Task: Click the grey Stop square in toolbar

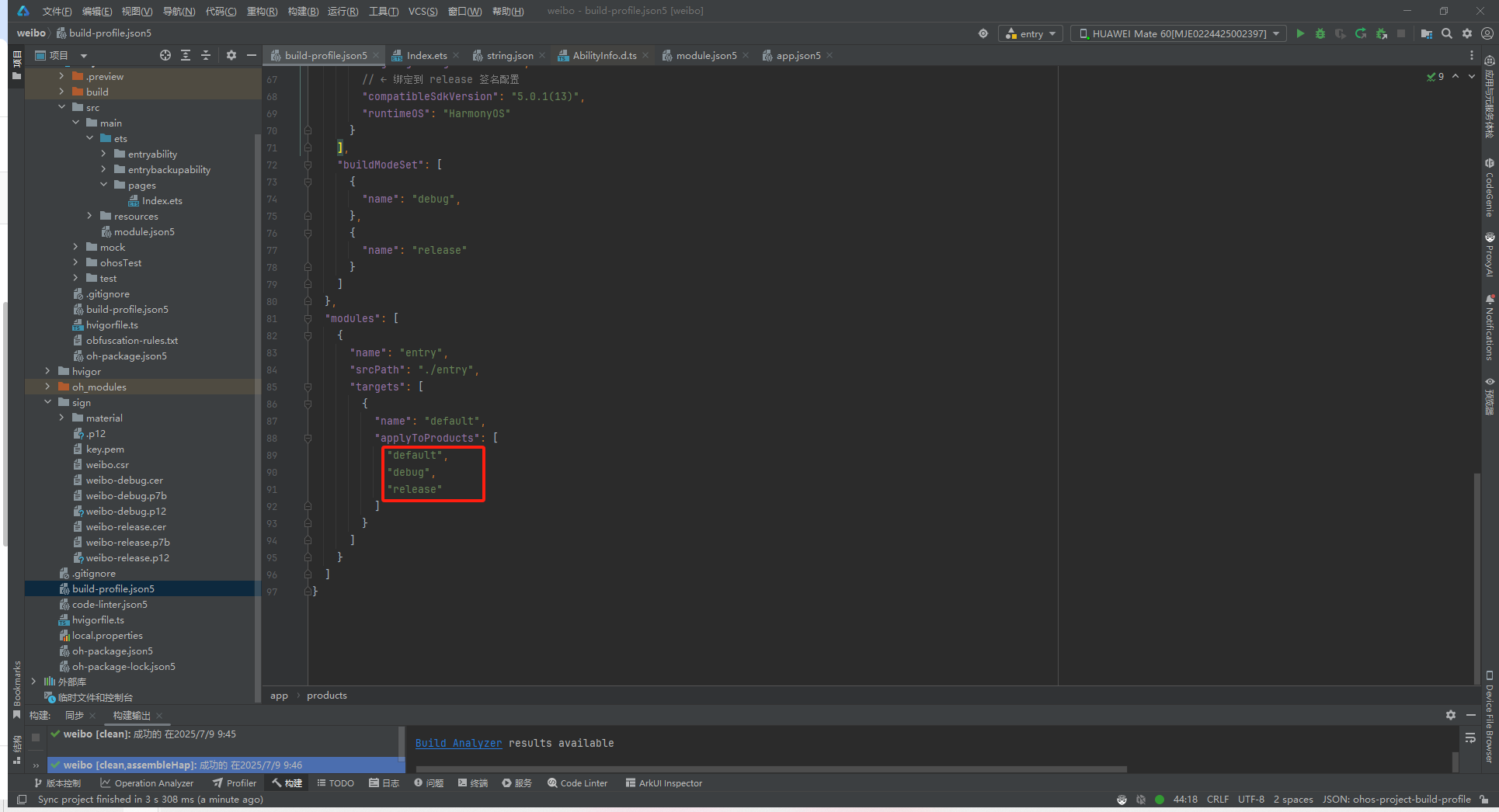Action: [x=1401, y=33]
